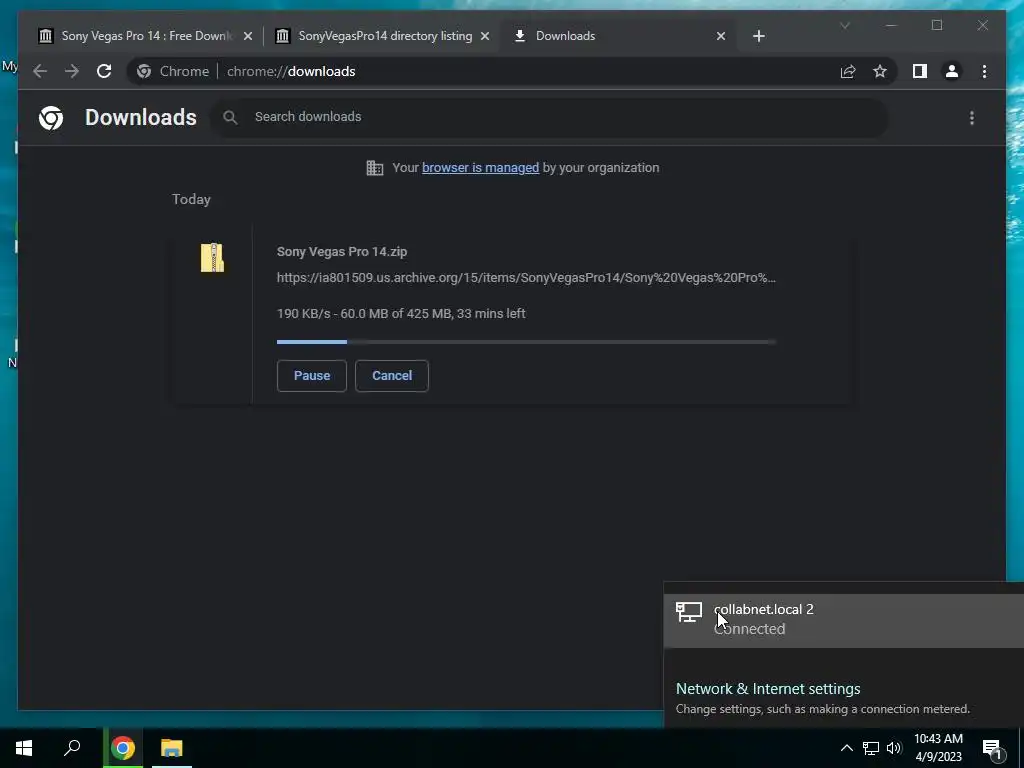This screenshot has height=768, width=1024.
Task: Open the notification center icon
Action: click(992, 748)
